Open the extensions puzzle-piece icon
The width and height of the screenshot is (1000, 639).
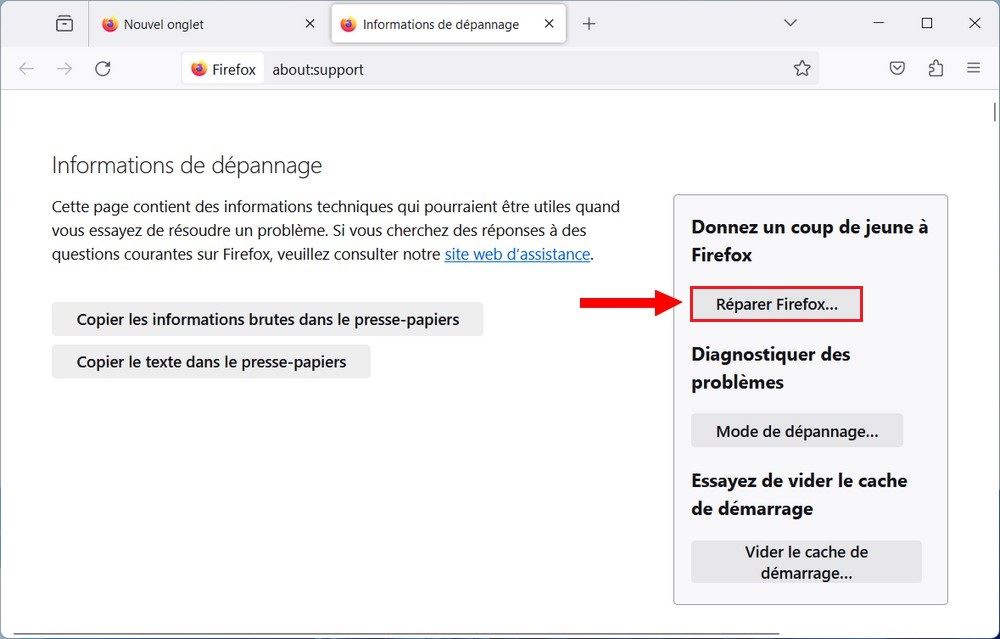[x=936, y=68]
